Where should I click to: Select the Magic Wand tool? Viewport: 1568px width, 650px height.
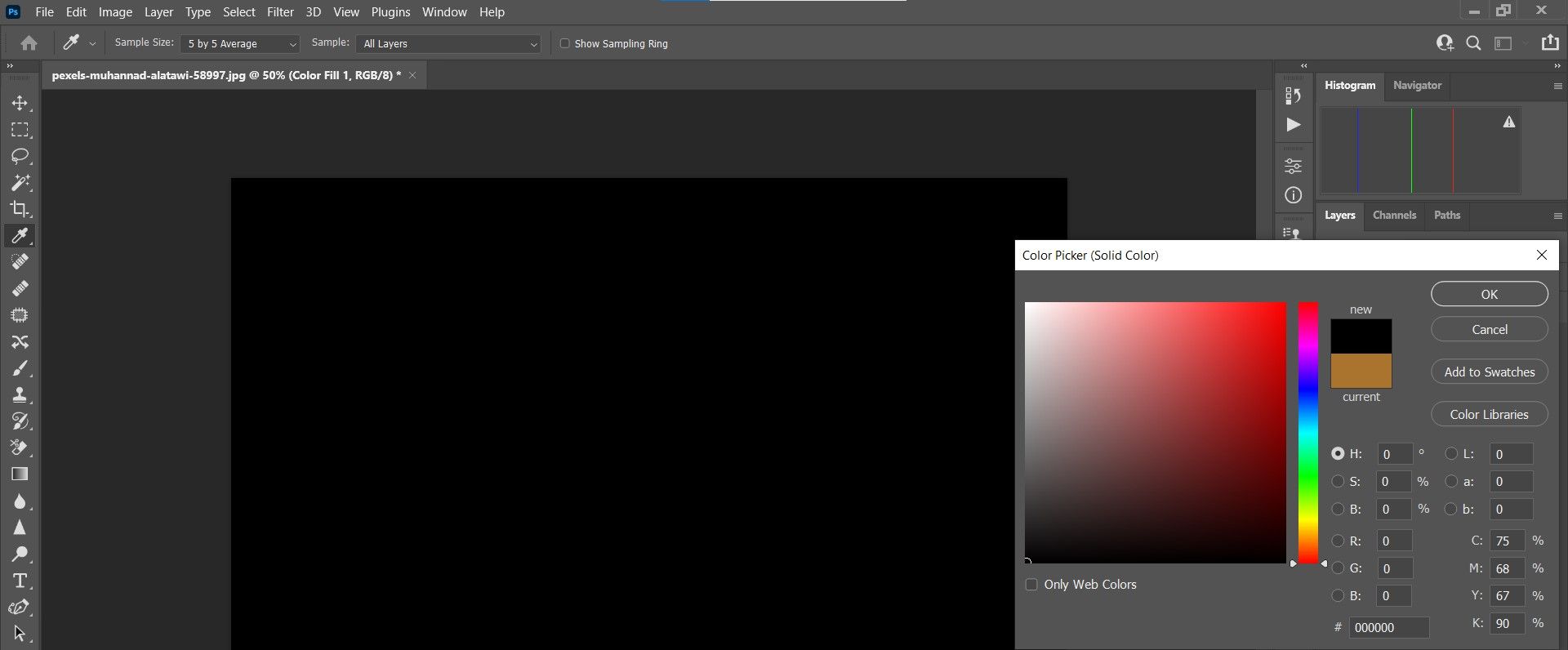click(x=20, y=182)
